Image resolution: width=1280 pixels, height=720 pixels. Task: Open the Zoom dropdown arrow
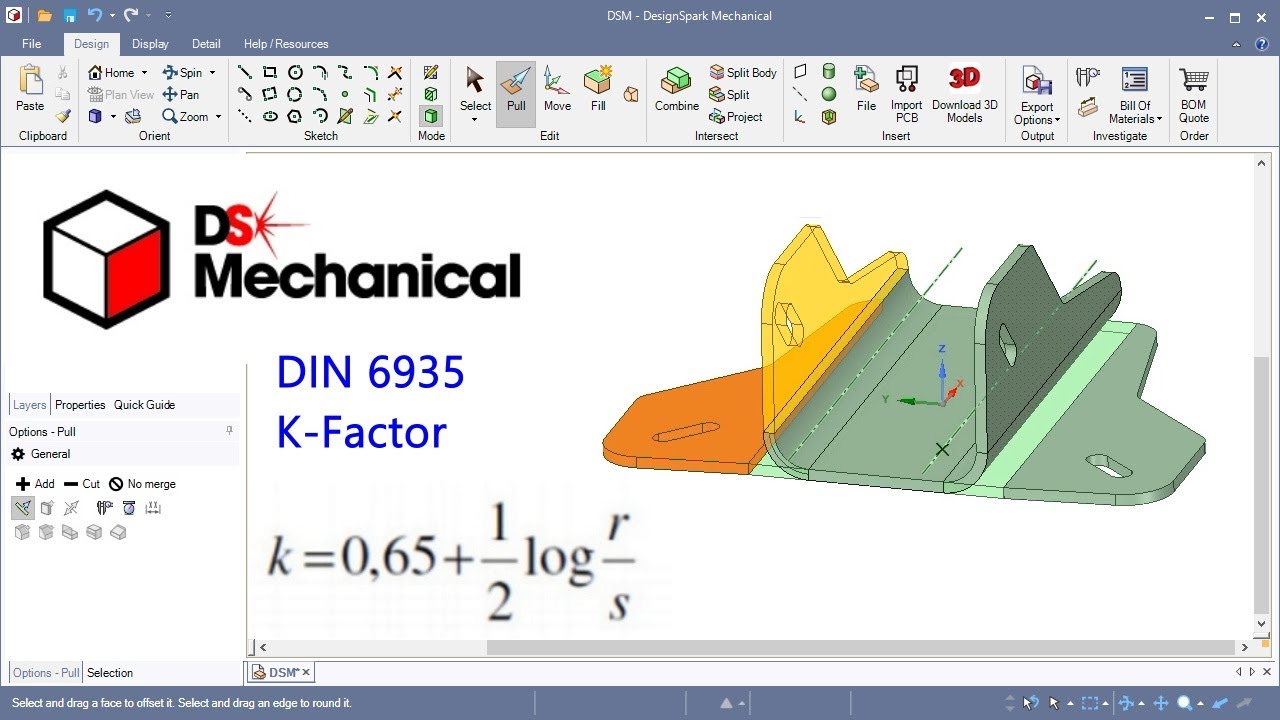tap(218, 117)
